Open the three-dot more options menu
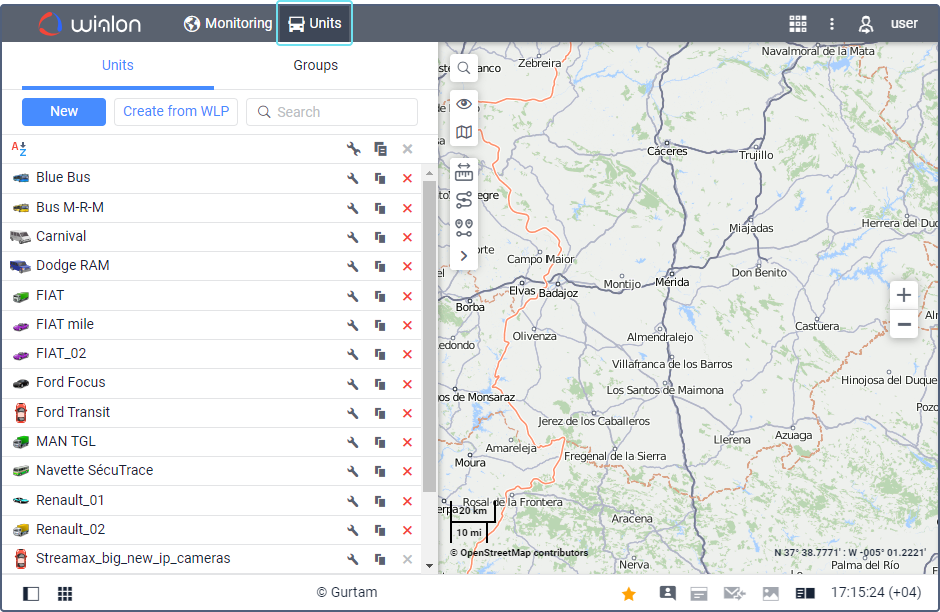This screenshot has height=612, width=940. pyautogui.click(x=831, y=23)
